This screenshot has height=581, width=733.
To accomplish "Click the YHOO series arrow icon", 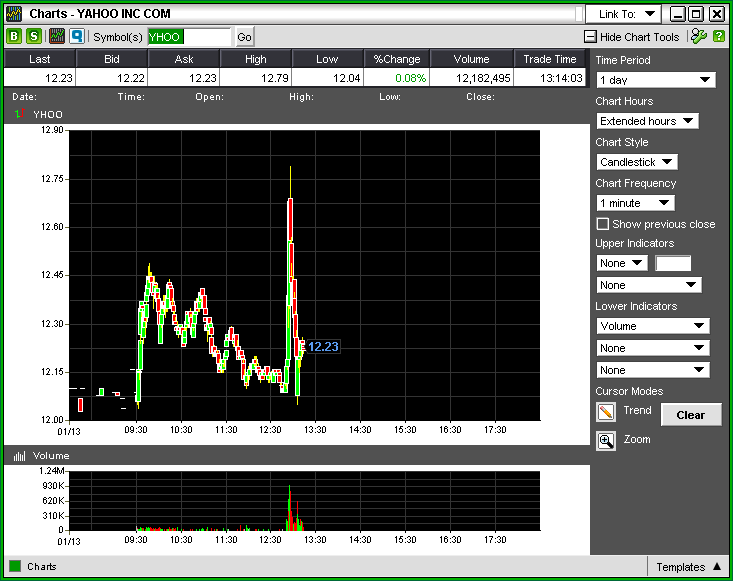I will pyautogui.click(x=20, y=114).
